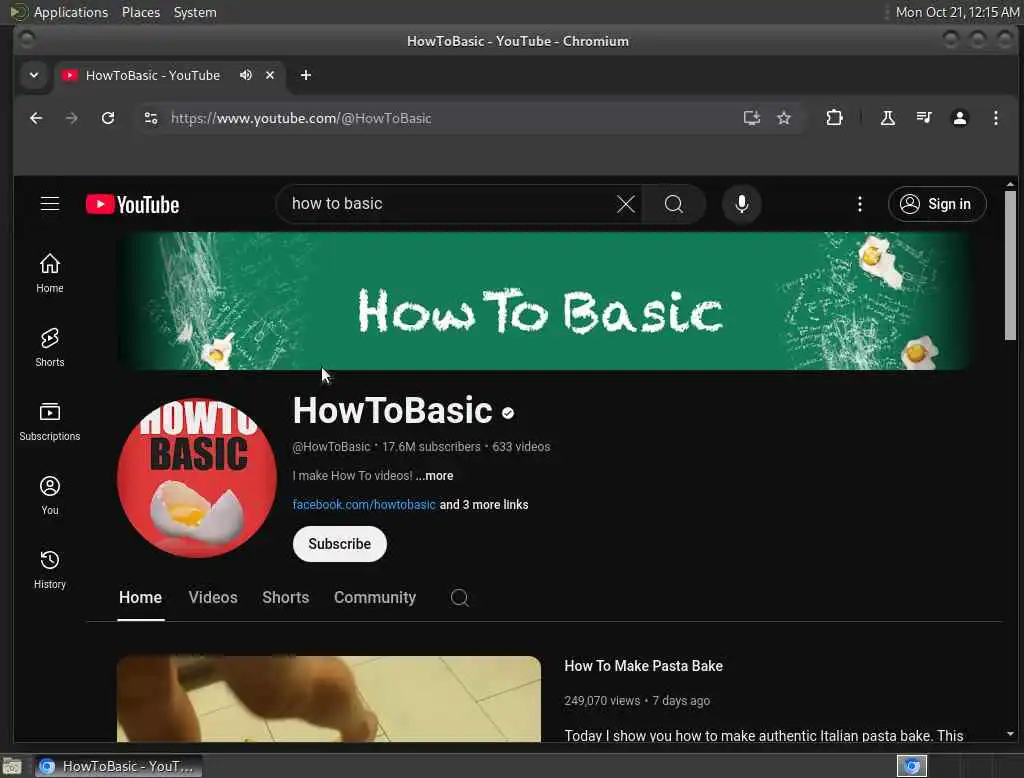Open the Chromium three-dot menu

[995, 118]
